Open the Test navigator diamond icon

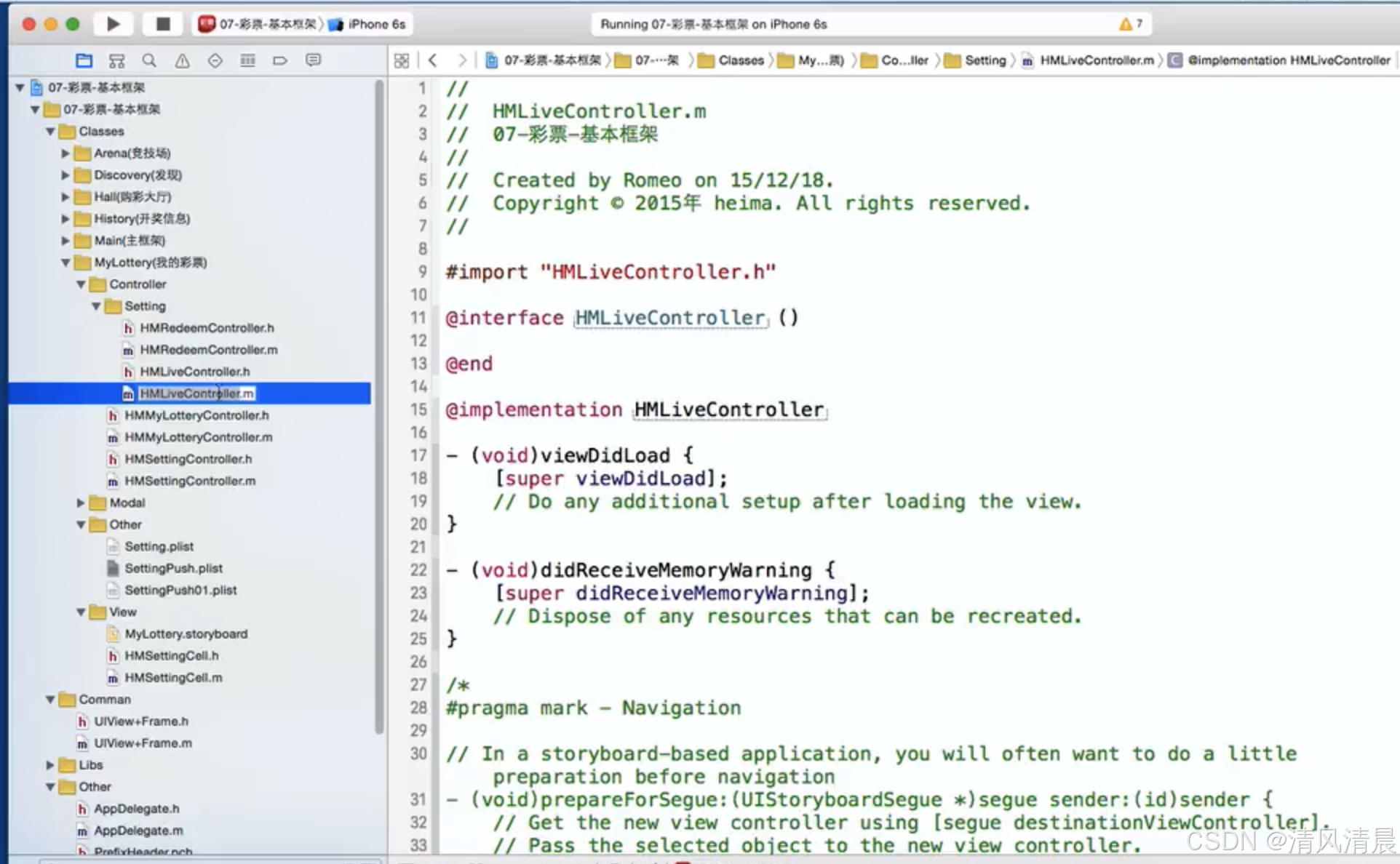click(x=215, y=60)
